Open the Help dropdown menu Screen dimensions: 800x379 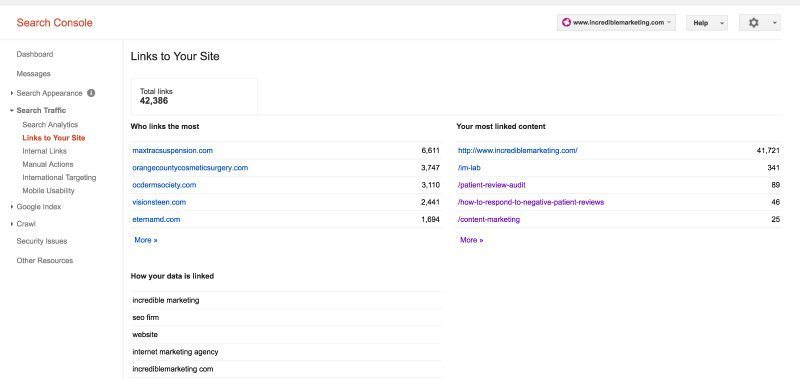[707, 23]
